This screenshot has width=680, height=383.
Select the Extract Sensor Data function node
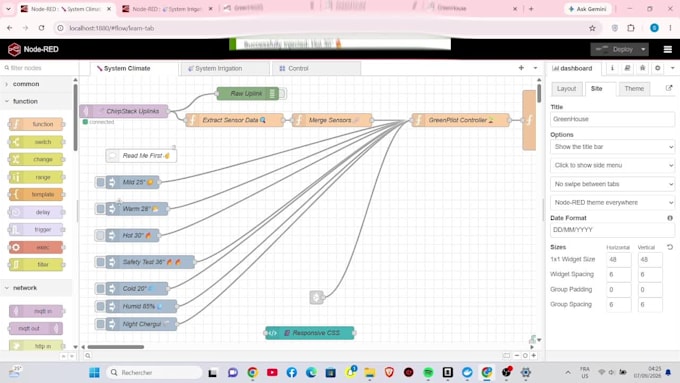click(235, 120)
